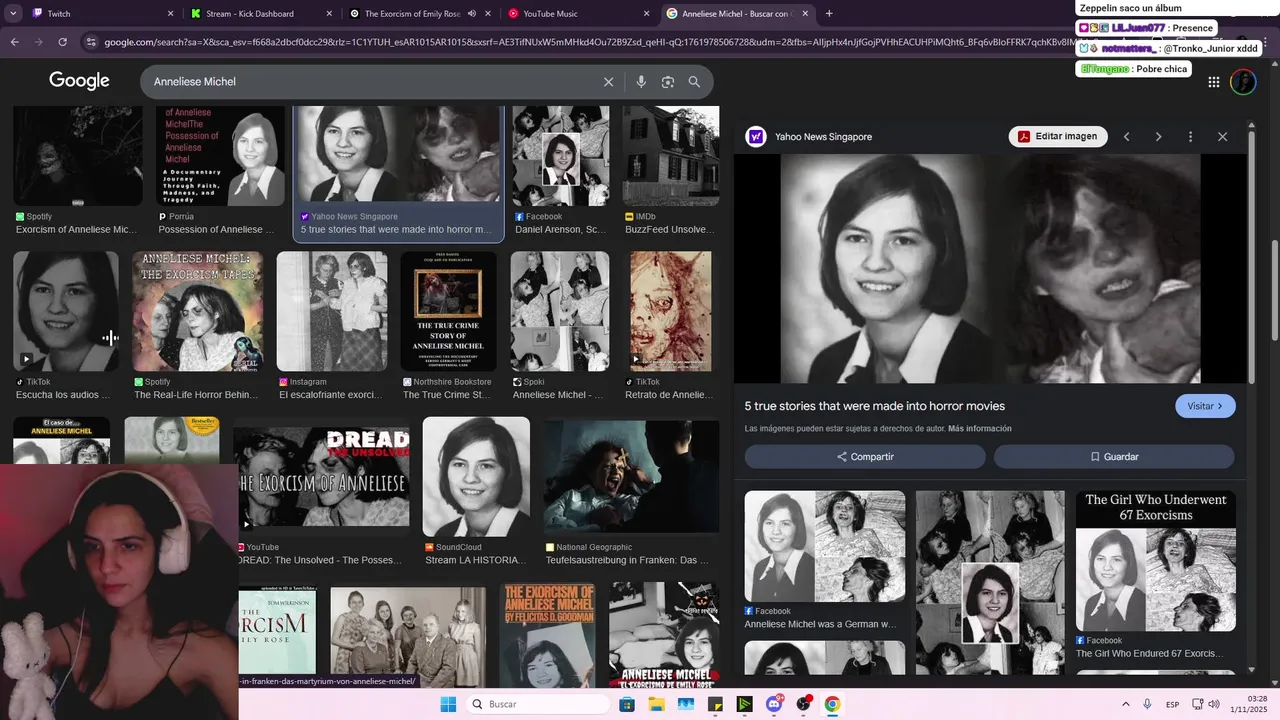Viewport: 1280px width, 720px height.
Task: Go to the Google logo homepage
Action: [79, 81]
